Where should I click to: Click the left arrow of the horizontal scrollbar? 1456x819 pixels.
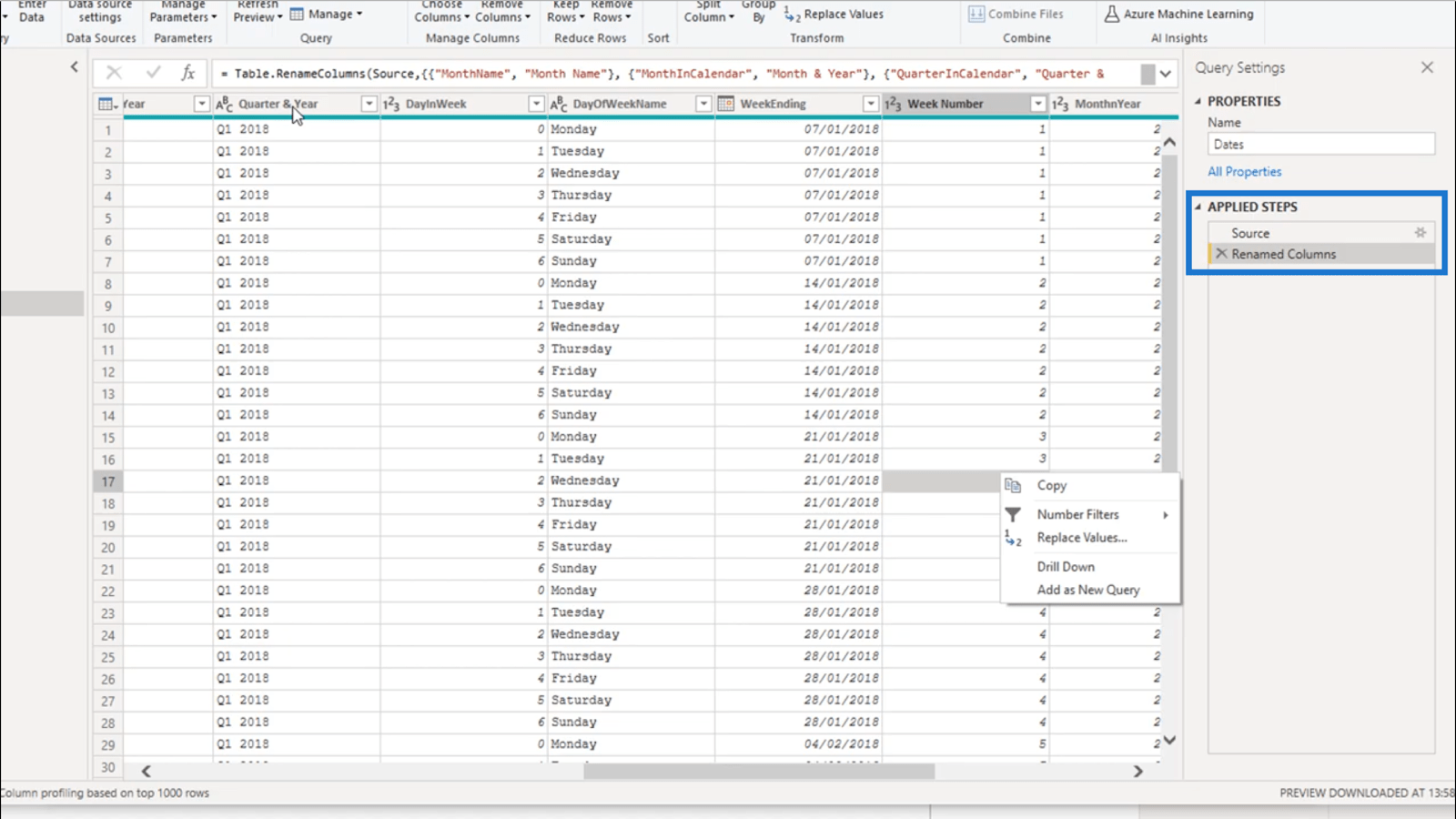tap(146, 771)
